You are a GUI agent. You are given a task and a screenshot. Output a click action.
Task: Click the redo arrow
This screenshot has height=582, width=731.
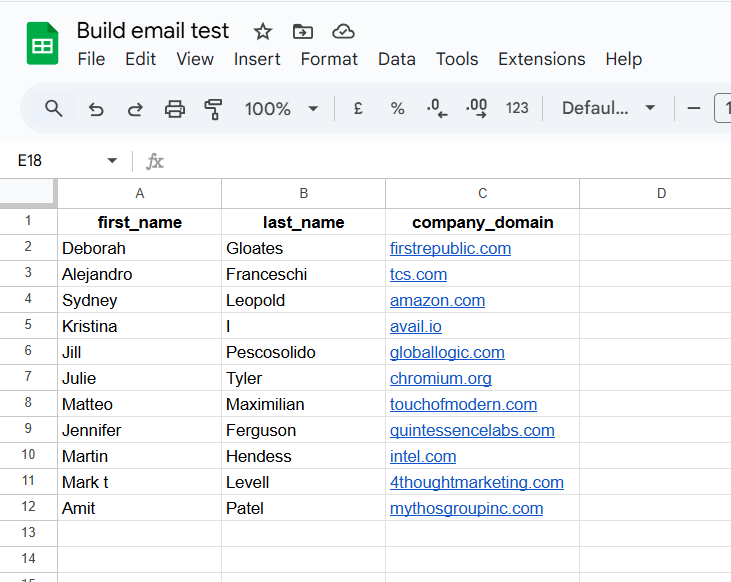tap(135, 108)
